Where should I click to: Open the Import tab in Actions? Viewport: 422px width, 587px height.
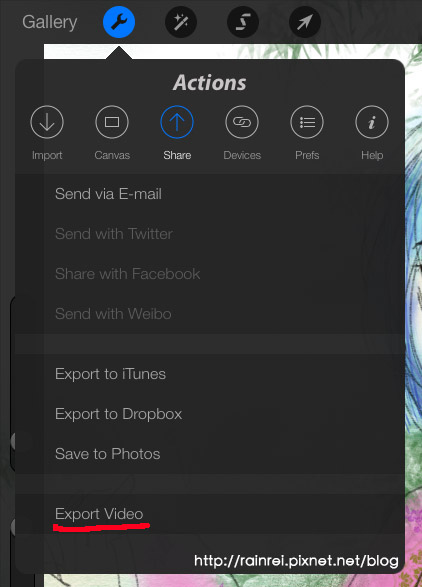[47, 133]
